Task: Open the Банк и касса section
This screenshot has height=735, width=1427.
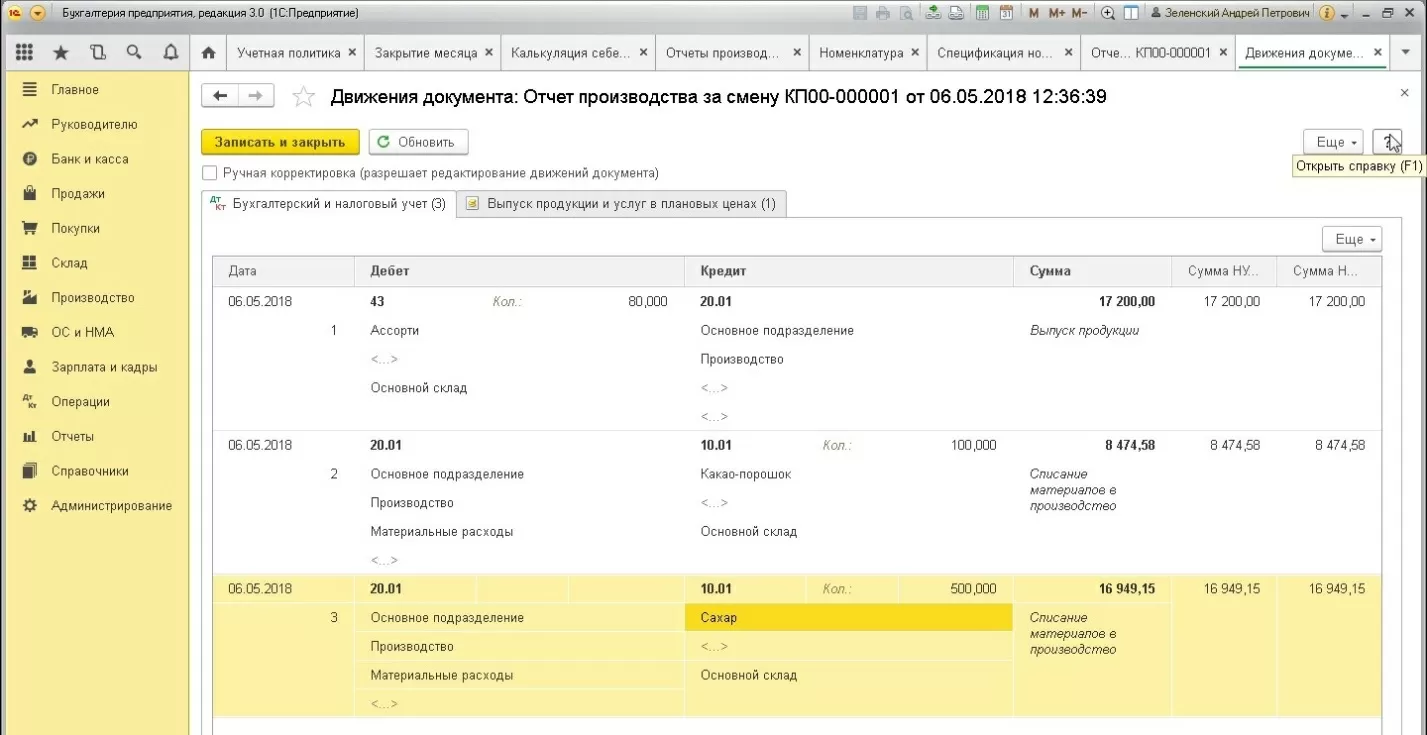Action: click(x=90, y=159)
